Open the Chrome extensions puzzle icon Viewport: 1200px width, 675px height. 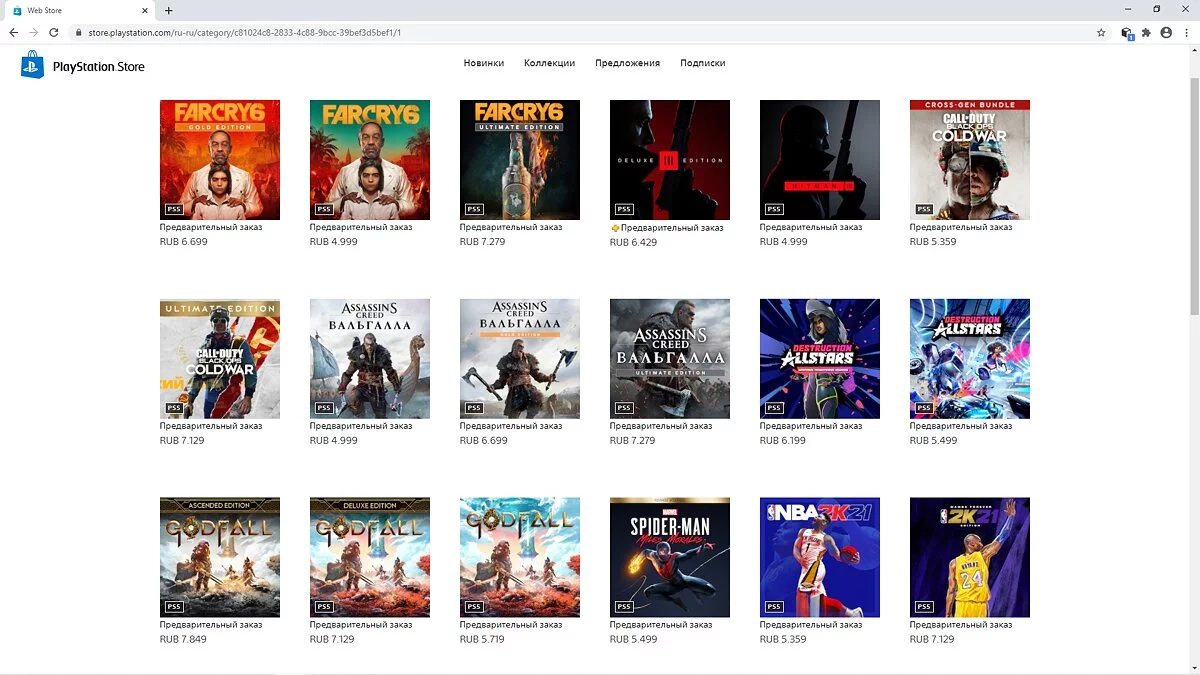pyautogui.click(x=1146, y=32)
